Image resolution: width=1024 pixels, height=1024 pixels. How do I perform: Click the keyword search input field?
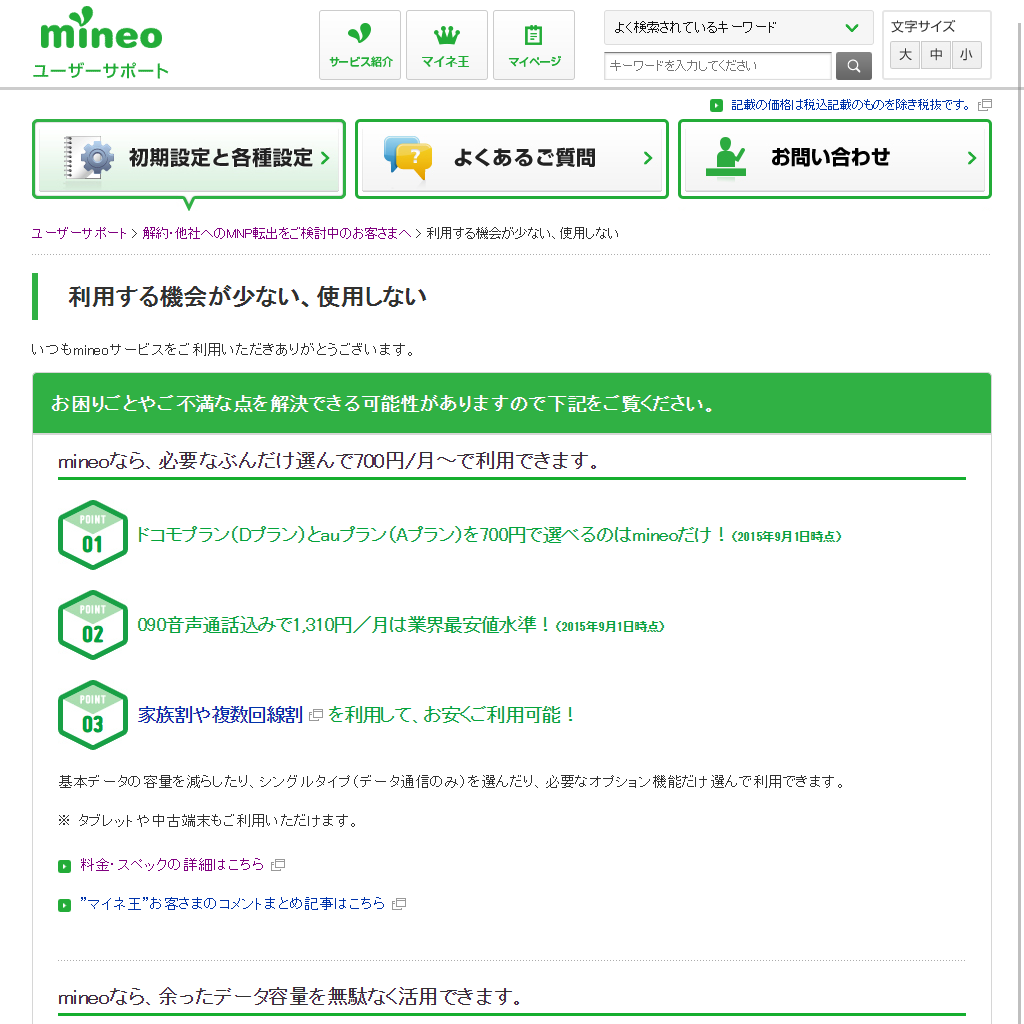tap(718, 66)
